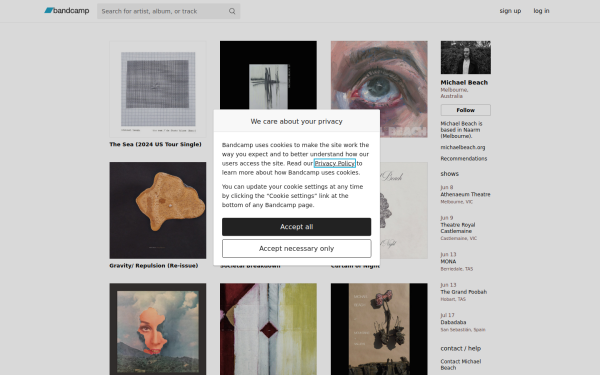Click the 'shows' sidebar heading

pos(449,174)
